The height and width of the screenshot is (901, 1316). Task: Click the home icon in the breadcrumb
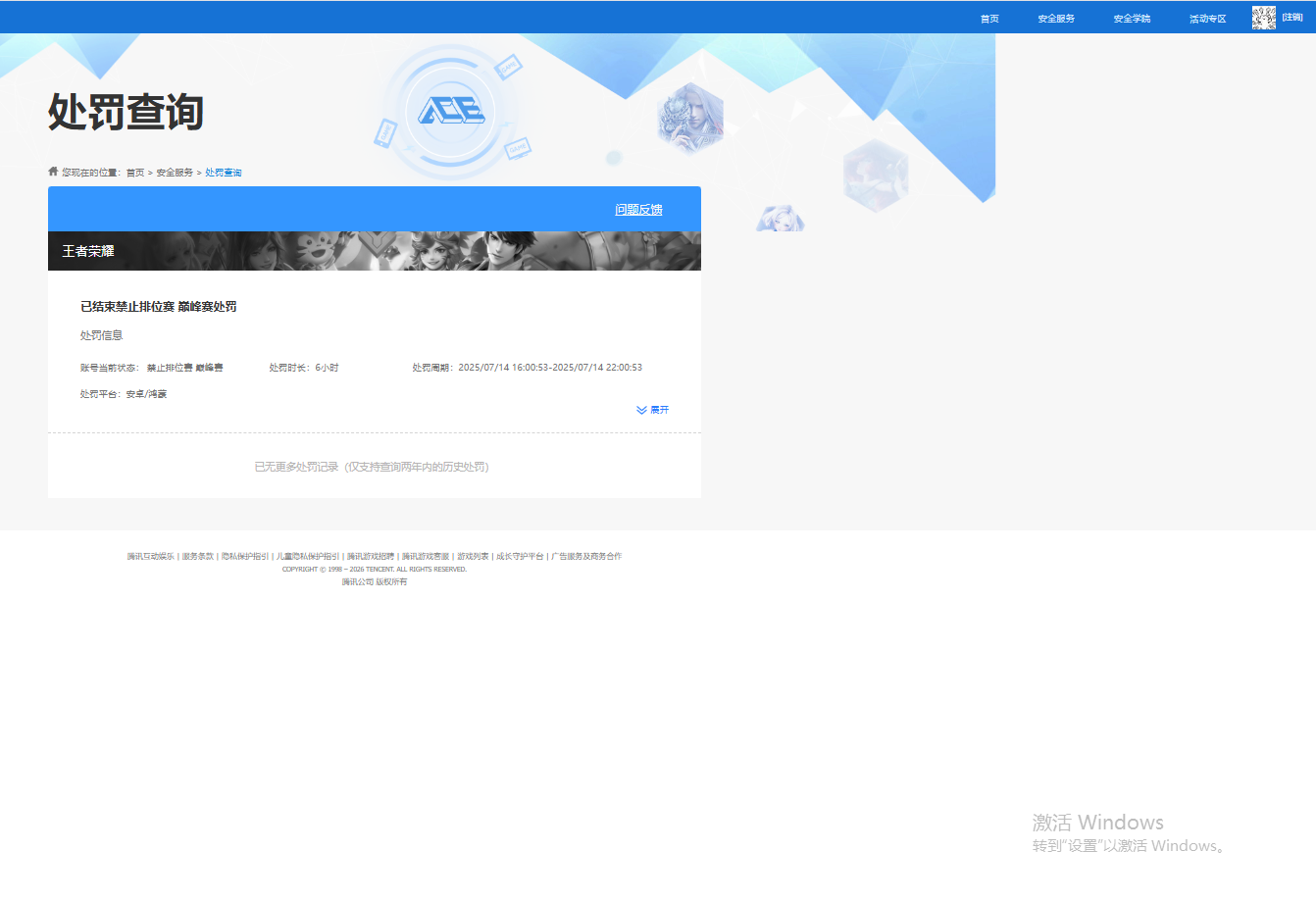tap(53, 172)
